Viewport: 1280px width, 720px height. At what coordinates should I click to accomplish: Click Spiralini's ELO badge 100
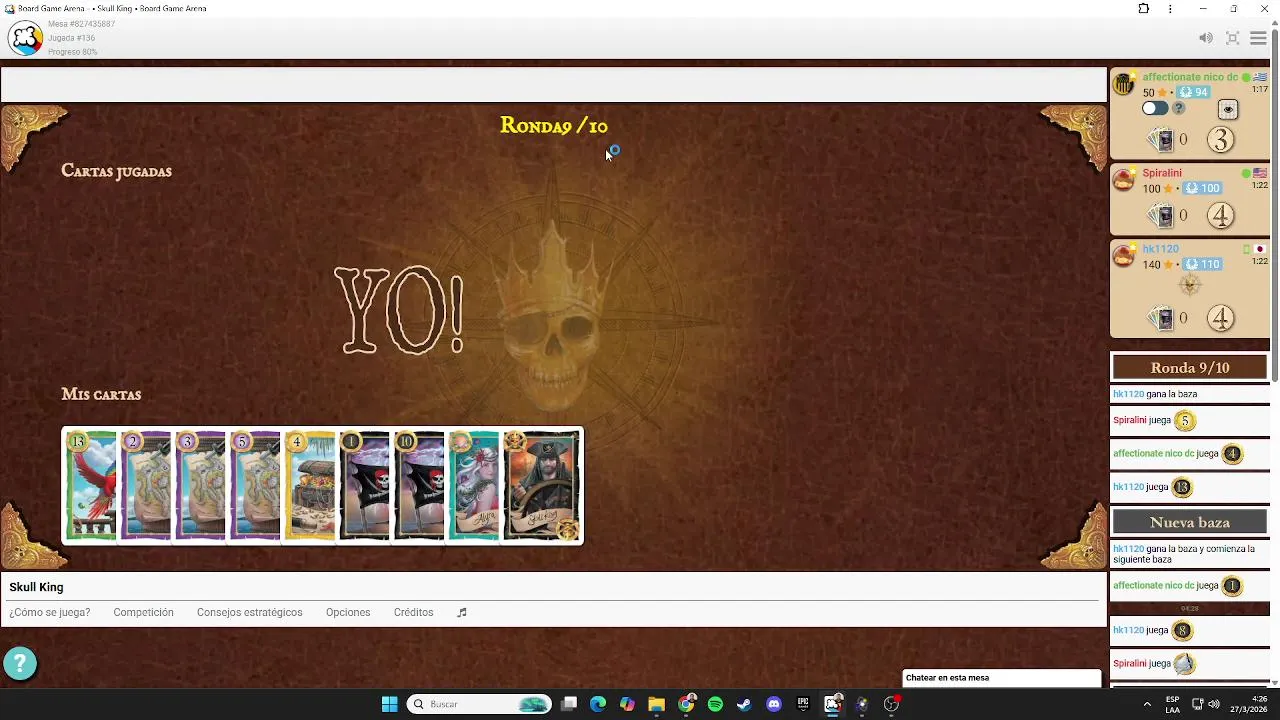[1203, 188]
